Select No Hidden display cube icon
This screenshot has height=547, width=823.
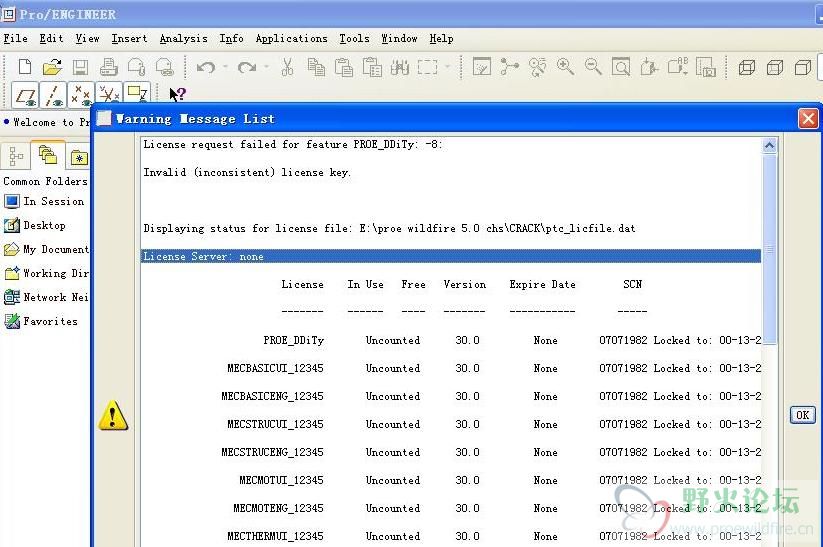803,67
